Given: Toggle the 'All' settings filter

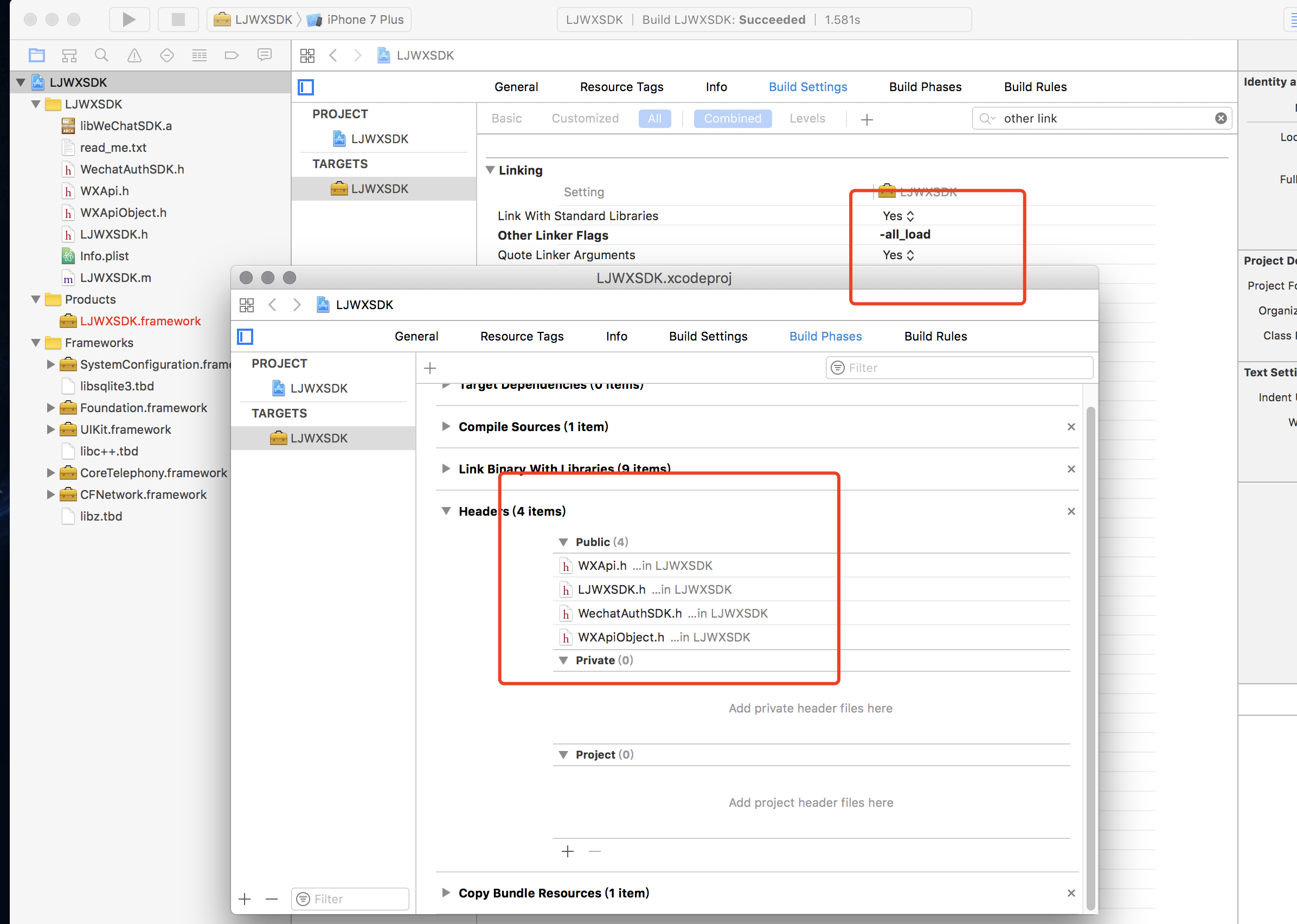Looking at the screenshot, I should coord(654,118).
